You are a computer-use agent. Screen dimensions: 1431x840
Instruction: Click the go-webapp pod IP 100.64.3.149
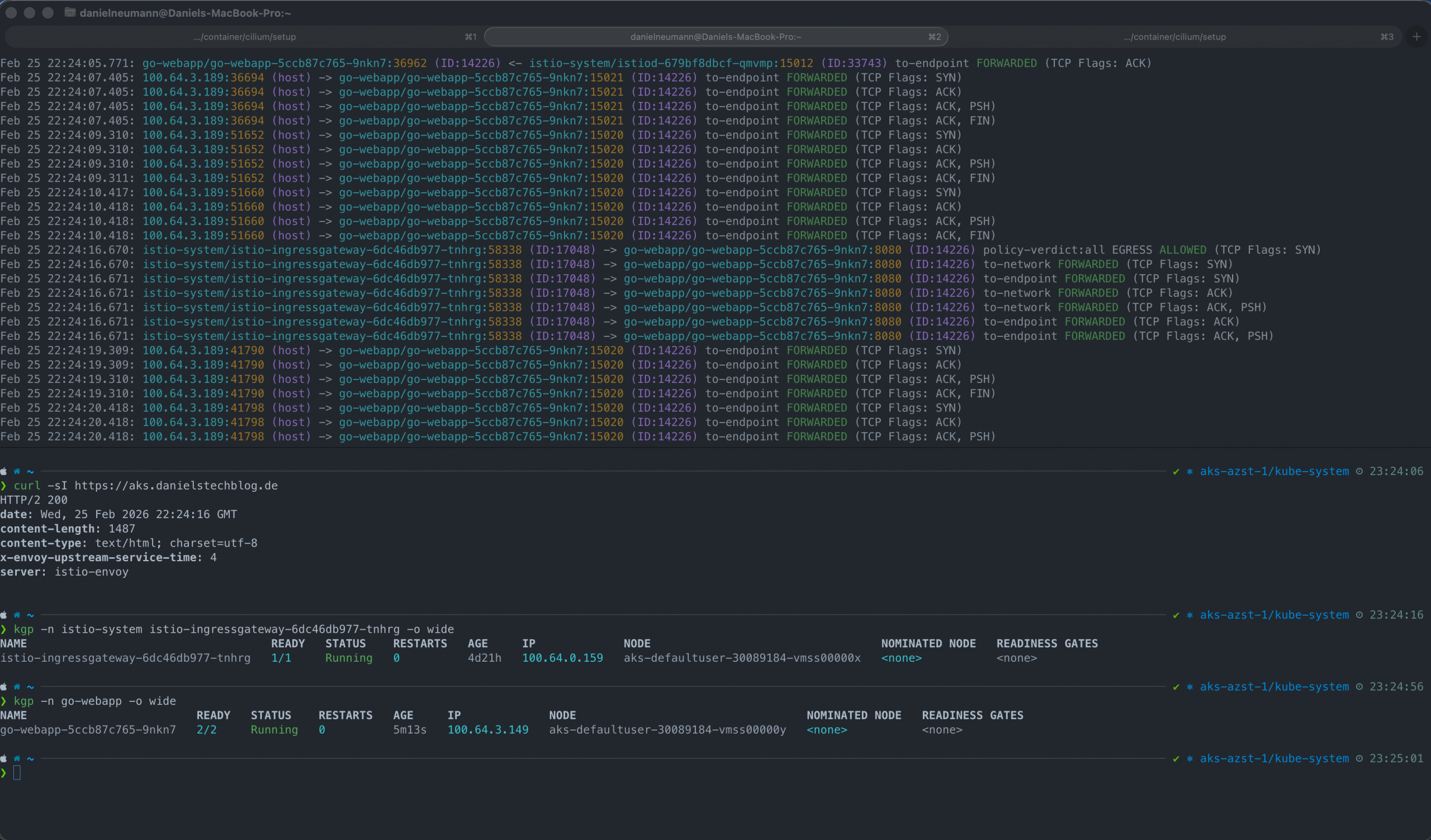[x=488, y=730]
